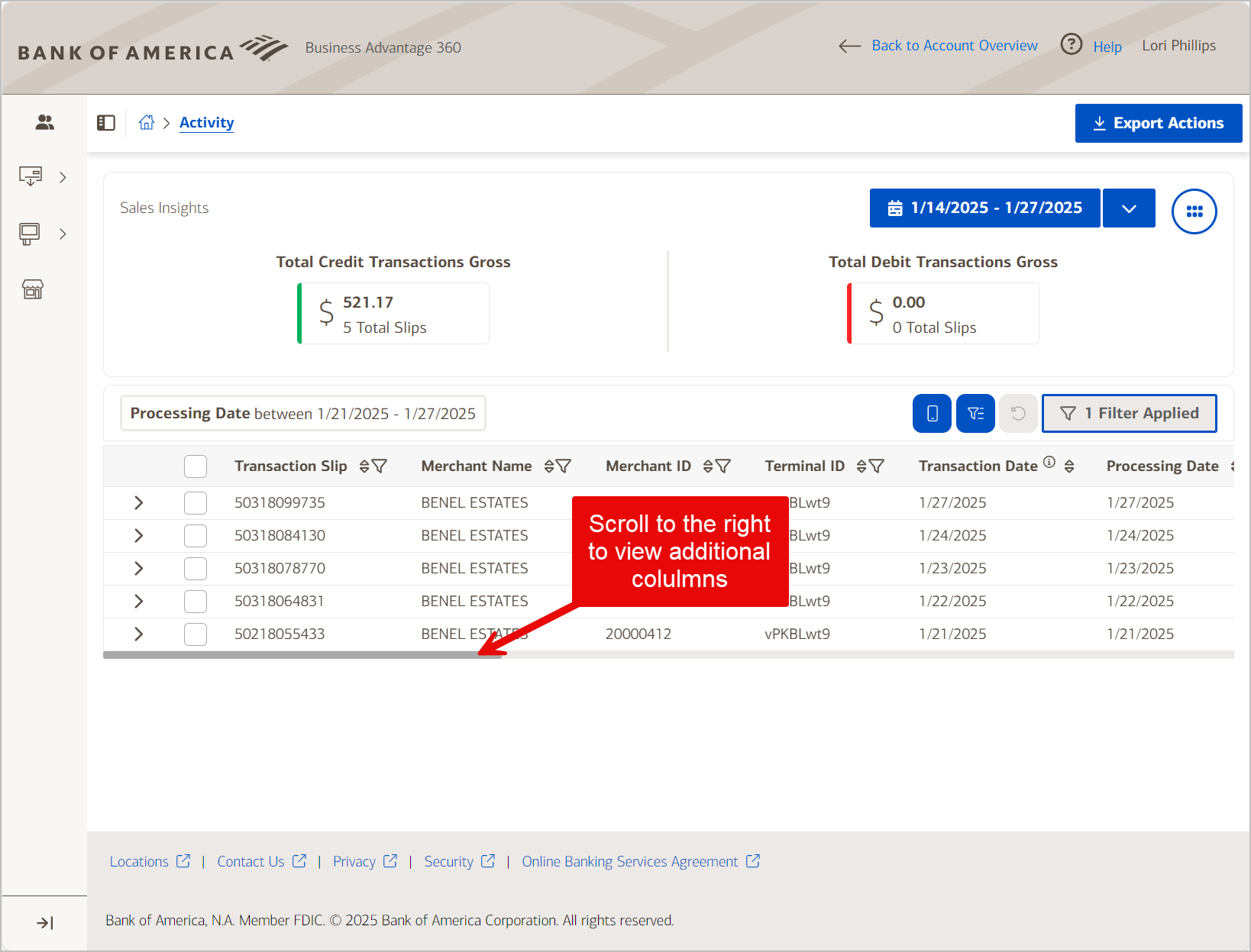Expand row details for slip 50318078770
This screenshot has height=952, width=1251.
tap(138, 569)
